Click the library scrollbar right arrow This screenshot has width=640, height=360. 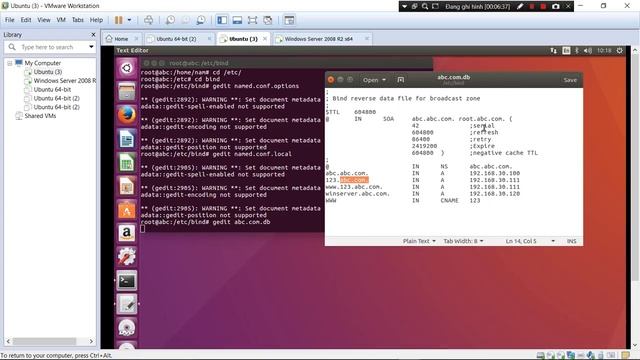tap(91, 341)
